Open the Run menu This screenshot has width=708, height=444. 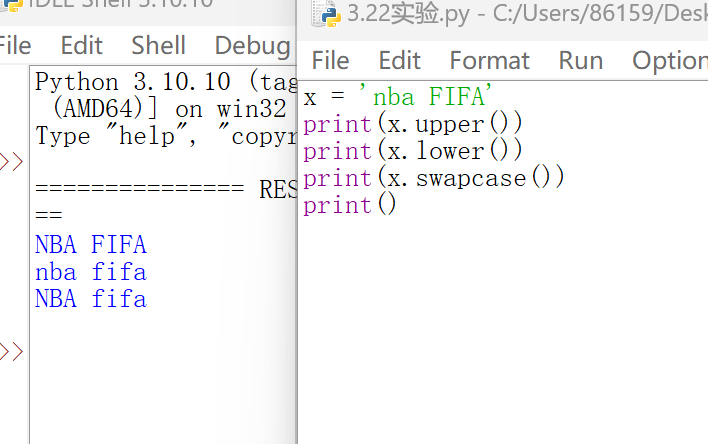point(580,60)
